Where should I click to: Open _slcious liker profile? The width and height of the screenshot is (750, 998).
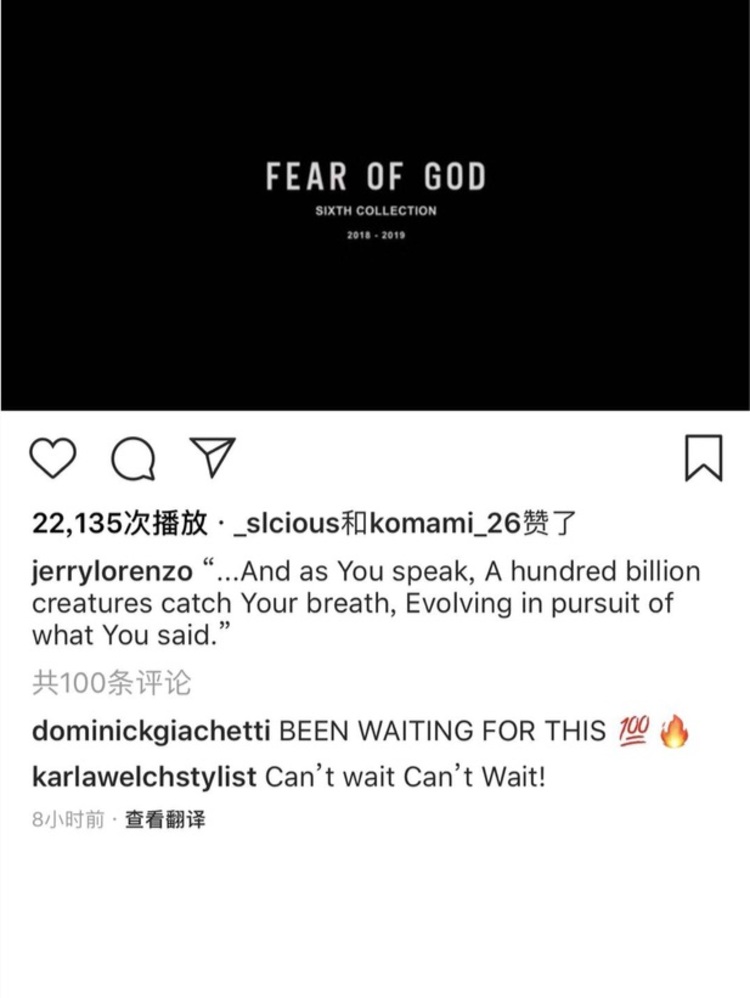[287, 523]
